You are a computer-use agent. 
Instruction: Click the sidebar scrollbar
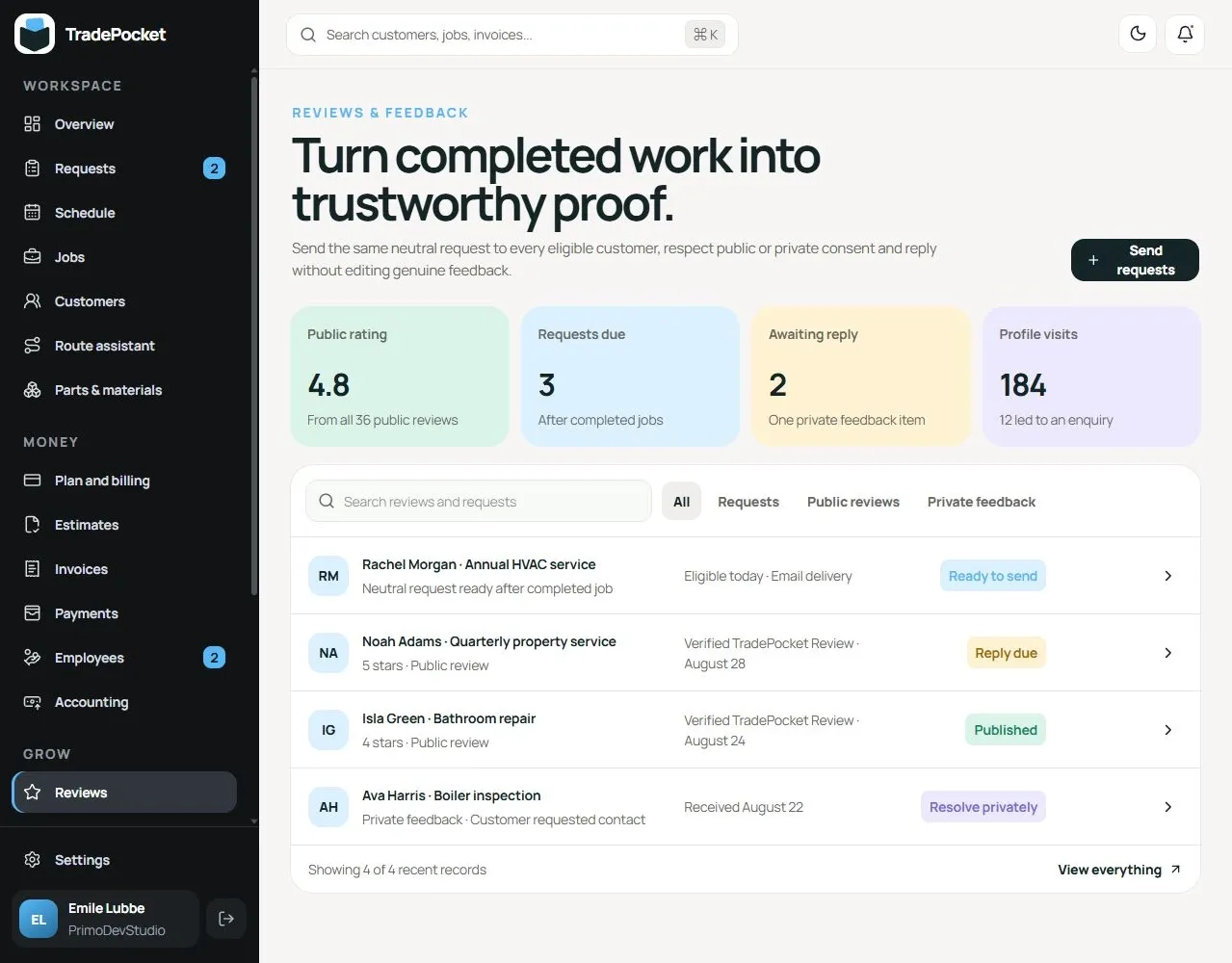click(254, 337)
